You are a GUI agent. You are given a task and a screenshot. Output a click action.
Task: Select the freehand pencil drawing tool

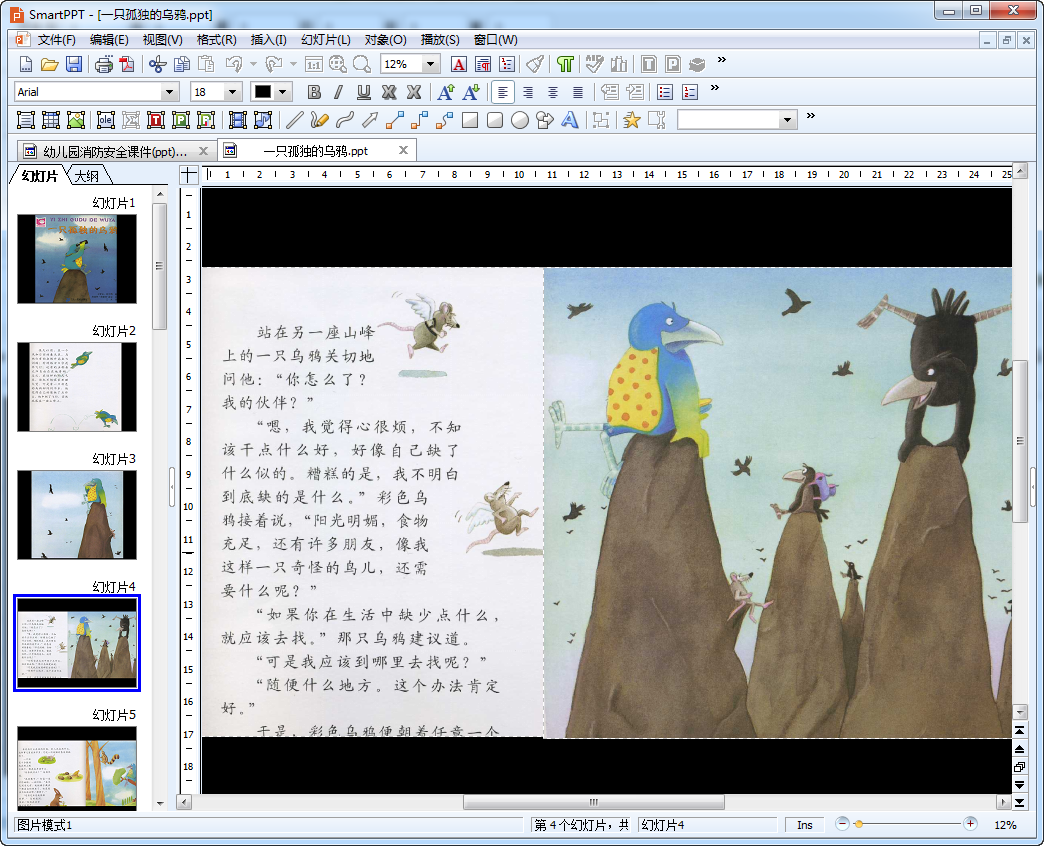(319, 120)
